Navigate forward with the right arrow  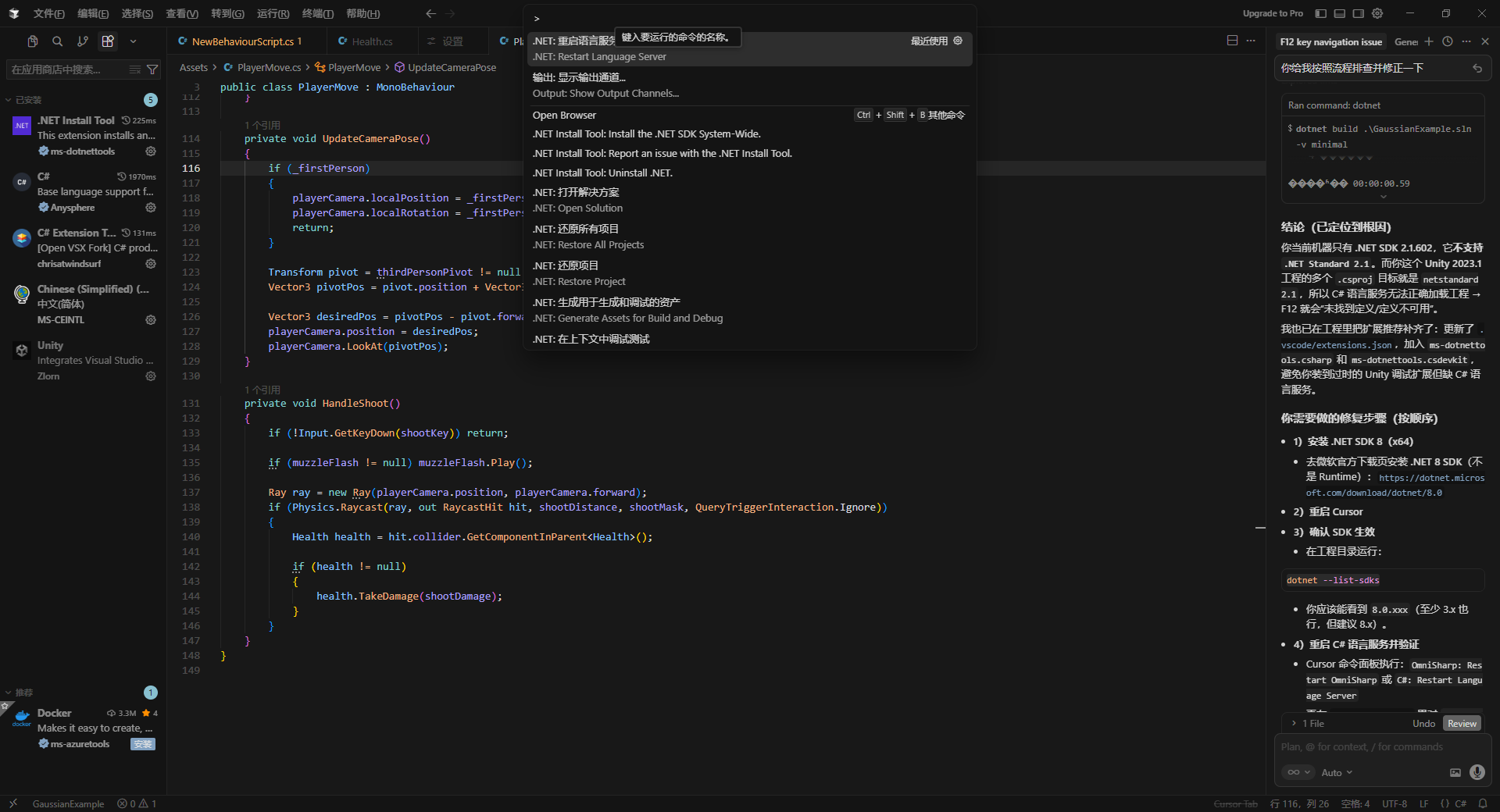point(450,13)
